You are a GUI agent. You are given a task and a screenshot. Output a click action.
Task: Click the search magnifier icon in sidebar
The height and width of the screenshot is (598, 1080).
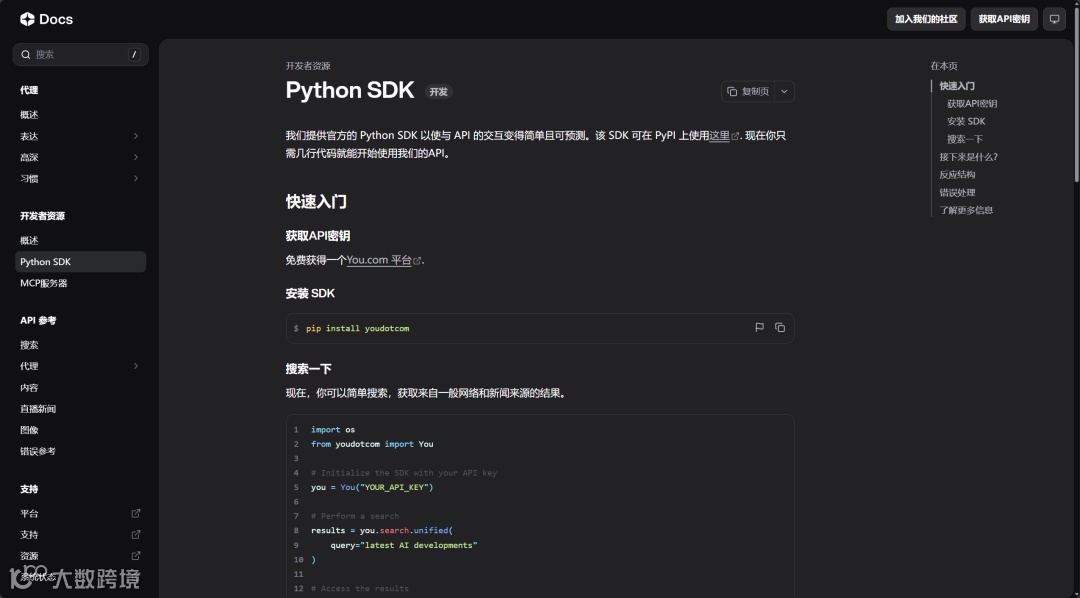(25, 54)
